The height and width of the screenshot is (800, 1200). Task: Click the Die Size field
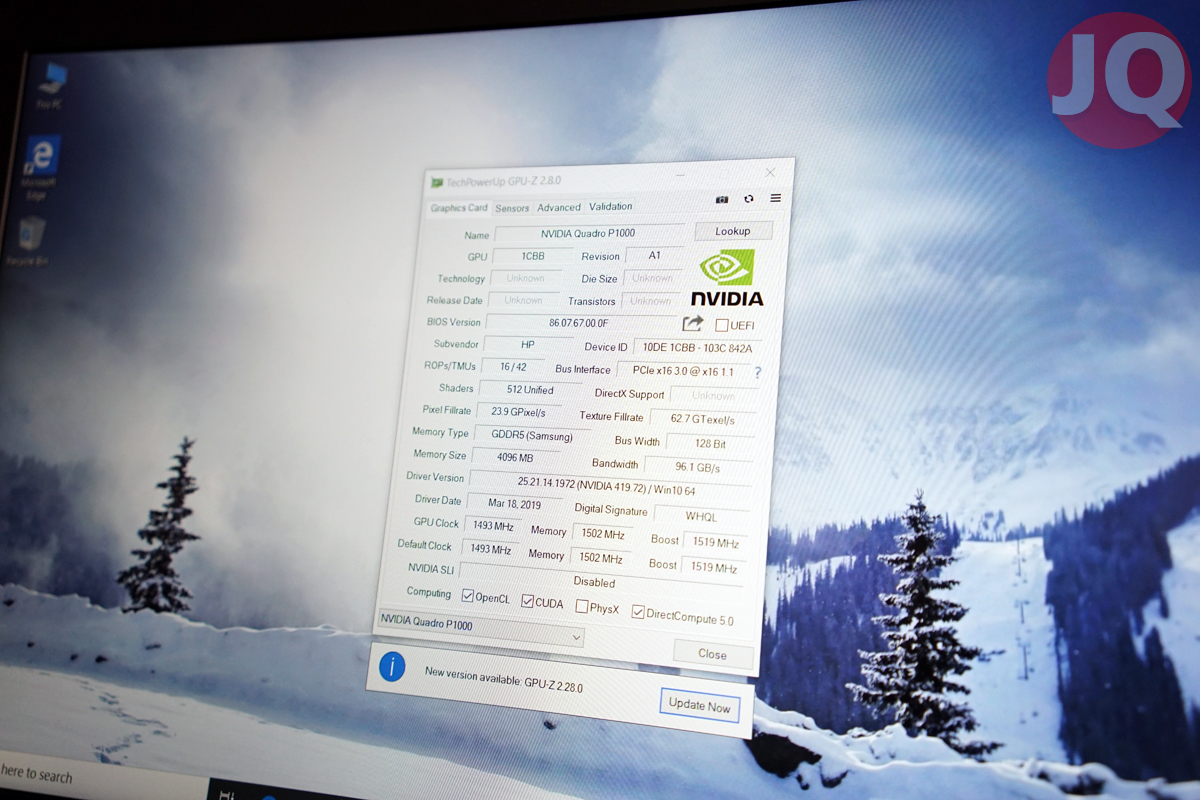(x=653, y=278)
